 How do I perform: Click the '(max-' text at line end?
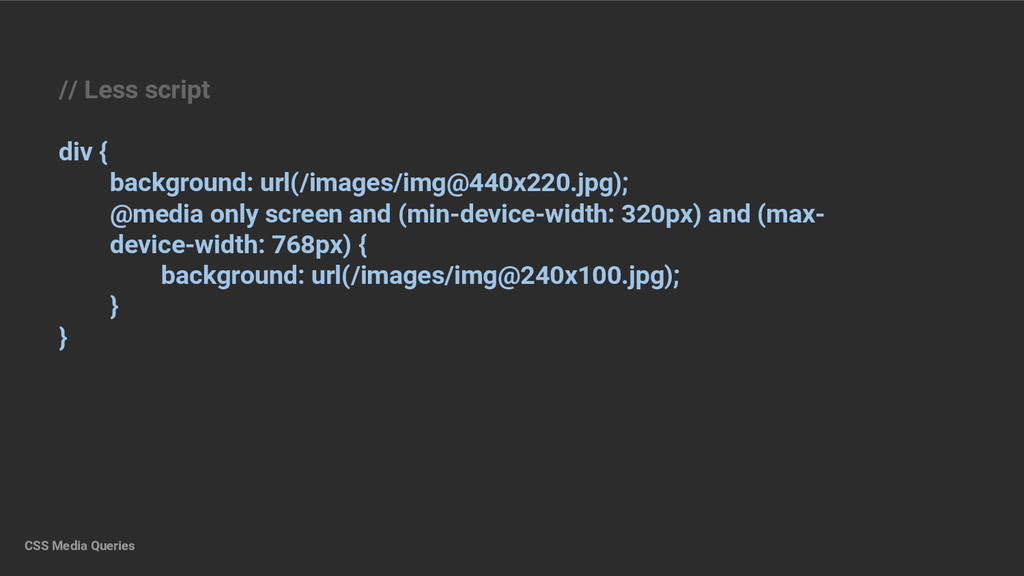[791, 214]
